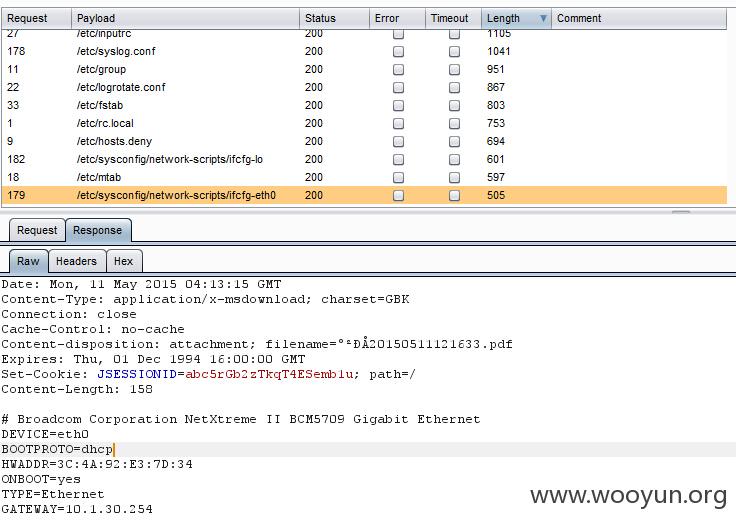Toggle Error checkbox for /etc/syslog.conf row
The width and height of the screenshot is (736, 524).
point(399,52)
